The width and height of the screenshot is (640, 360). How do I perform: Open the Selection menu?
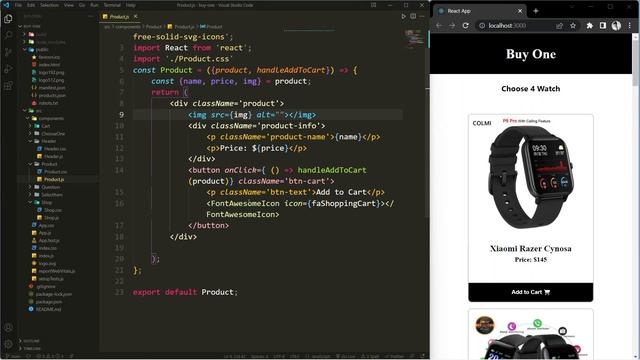pos(49,5)
